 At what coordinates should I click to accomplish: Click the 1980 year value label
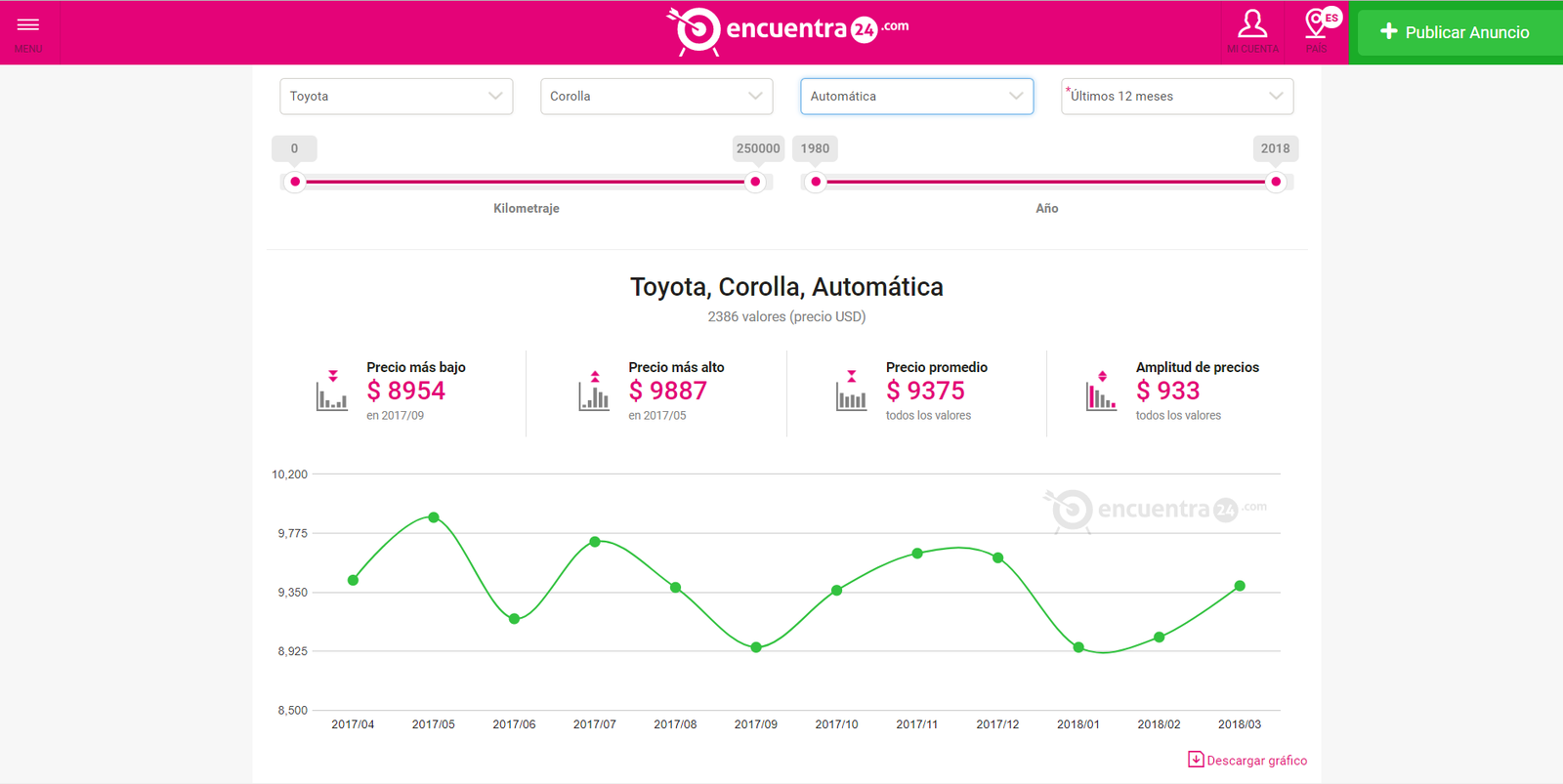815,148
